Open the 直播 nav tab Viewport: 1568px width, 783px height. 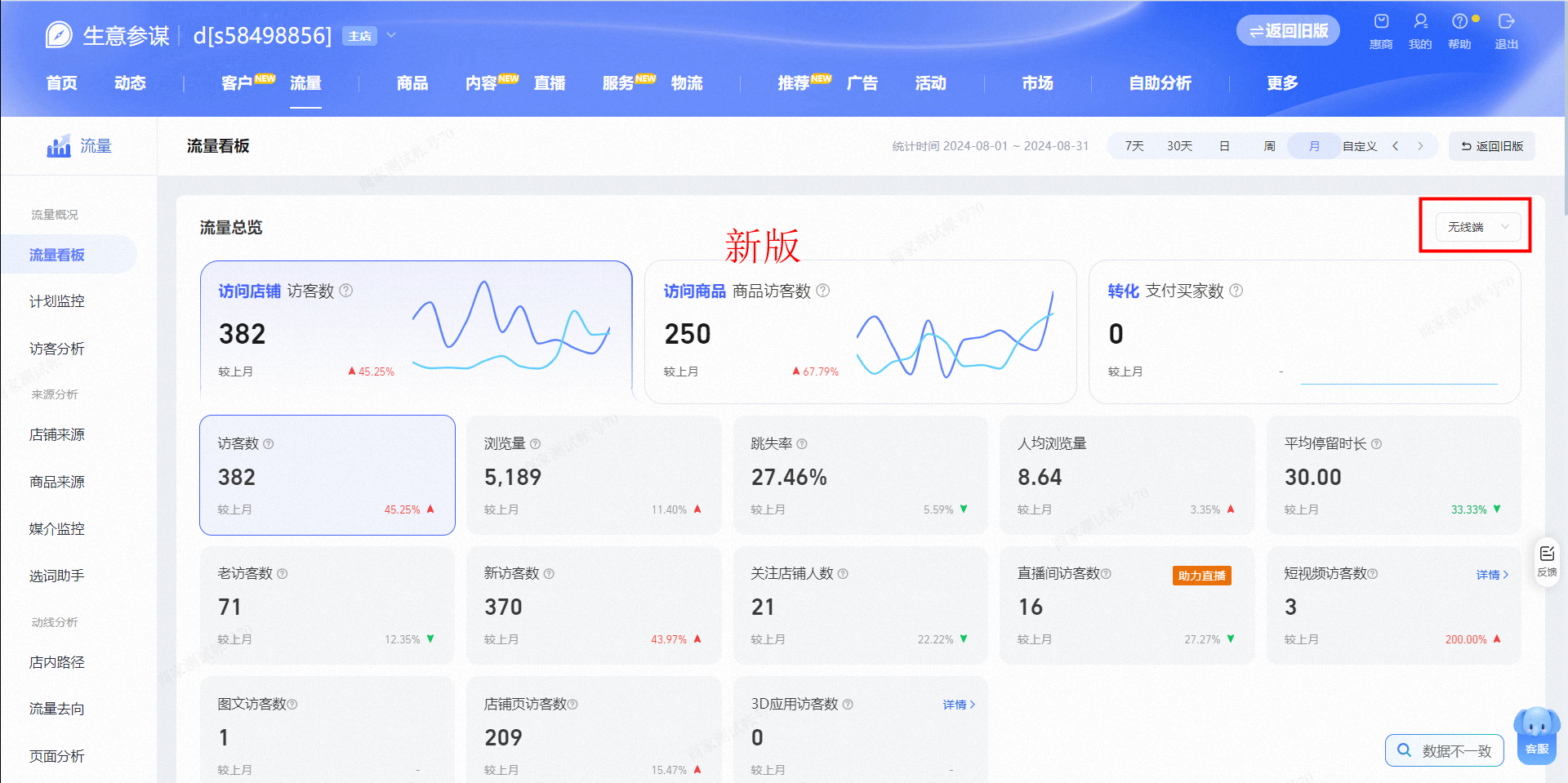click(x=550, y=83)
